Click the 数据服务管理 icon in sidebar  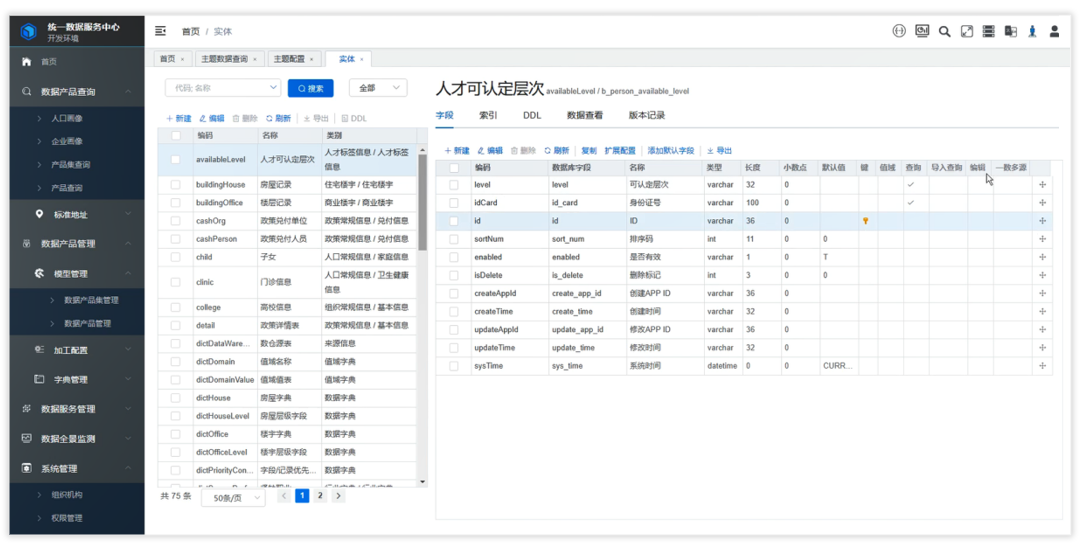pyautogui.click(x=27, y=409)
